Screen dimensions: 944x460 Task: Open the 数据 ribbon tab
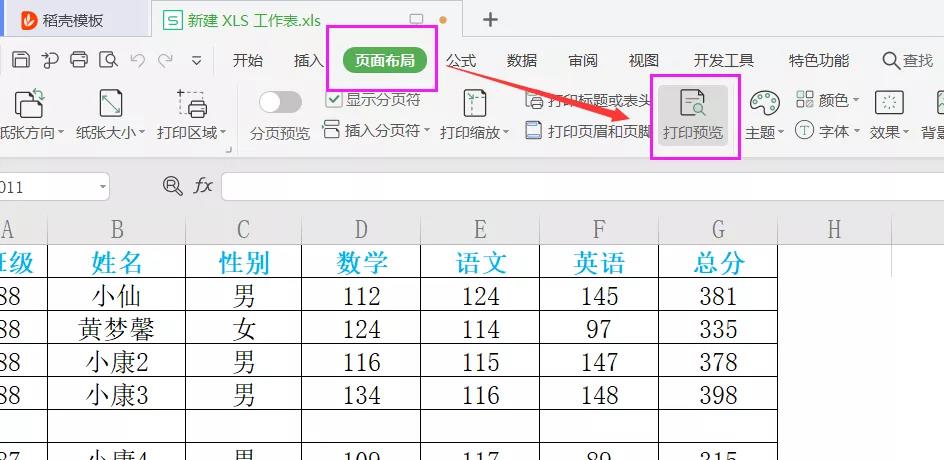point(522,60)
